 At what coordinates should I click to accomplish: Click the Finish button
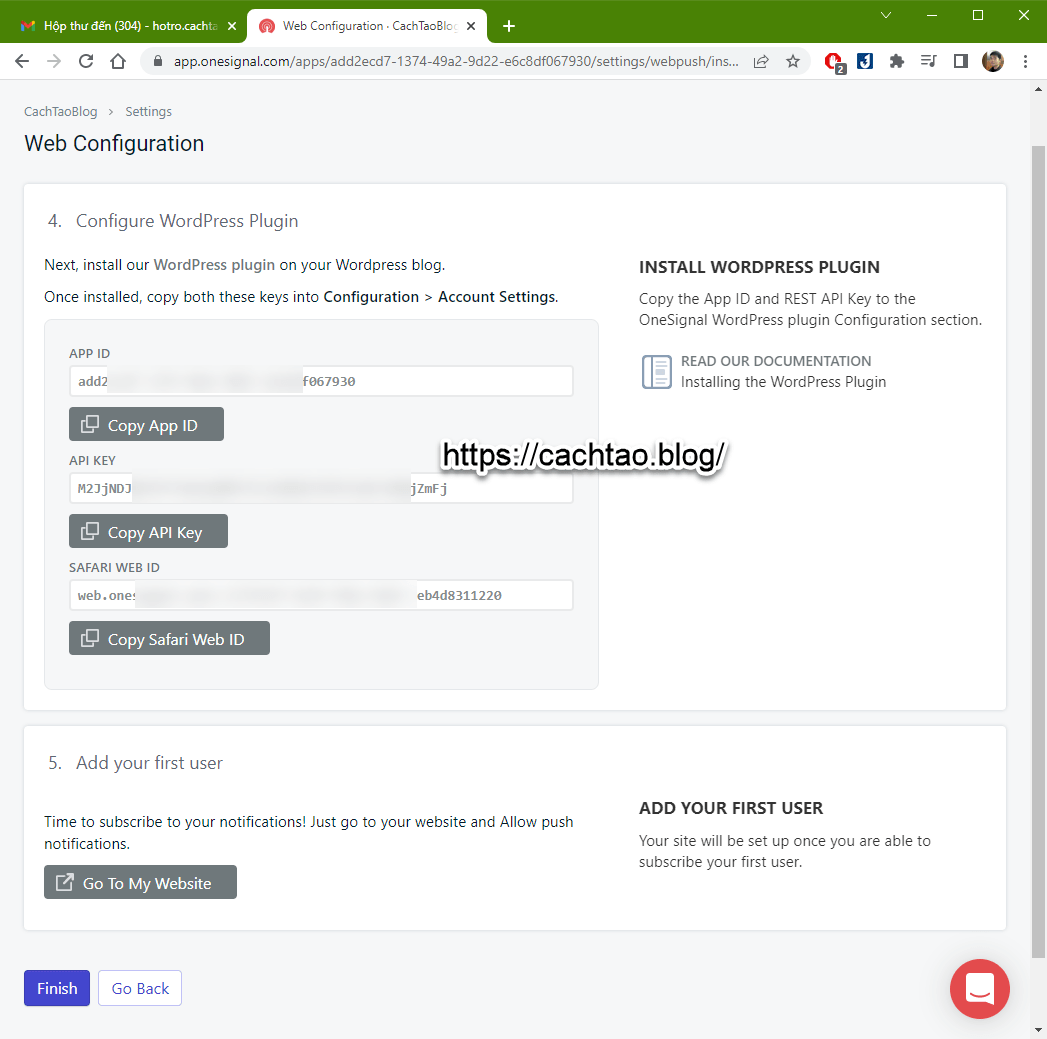tap(57, 988)
